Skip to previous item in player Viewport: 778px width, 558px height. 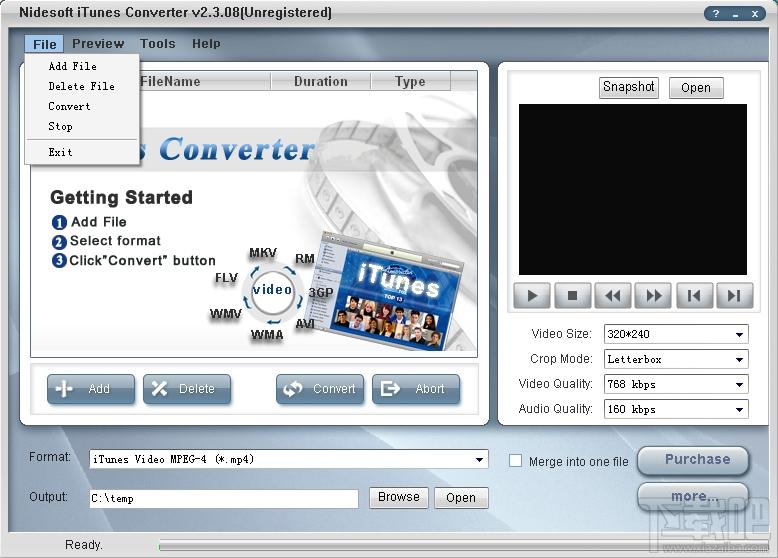coord(694,296)
